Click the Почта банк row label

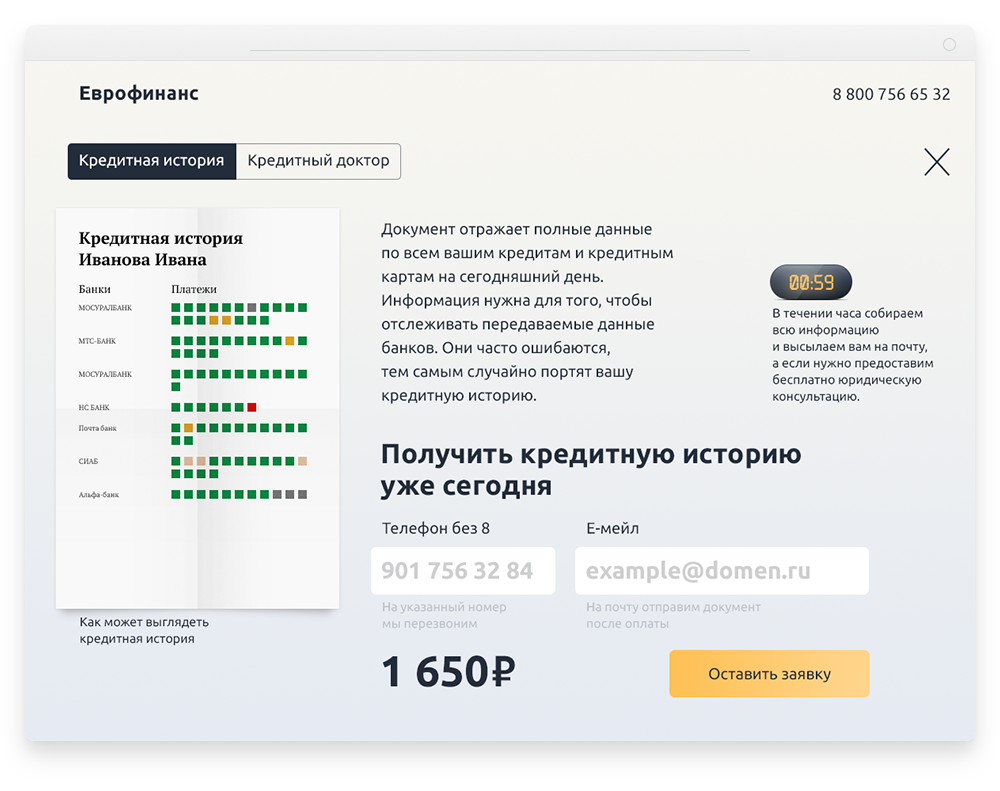(x=98, y=428)
